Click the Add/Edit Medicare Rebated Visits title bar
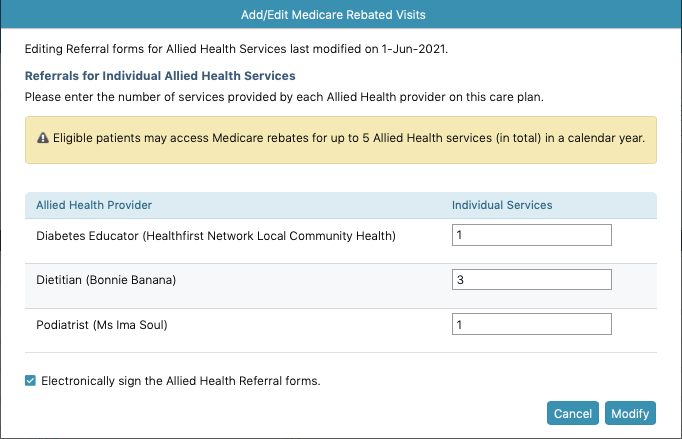Viewport: 682px width, 439px height. [x=333, y=14]
